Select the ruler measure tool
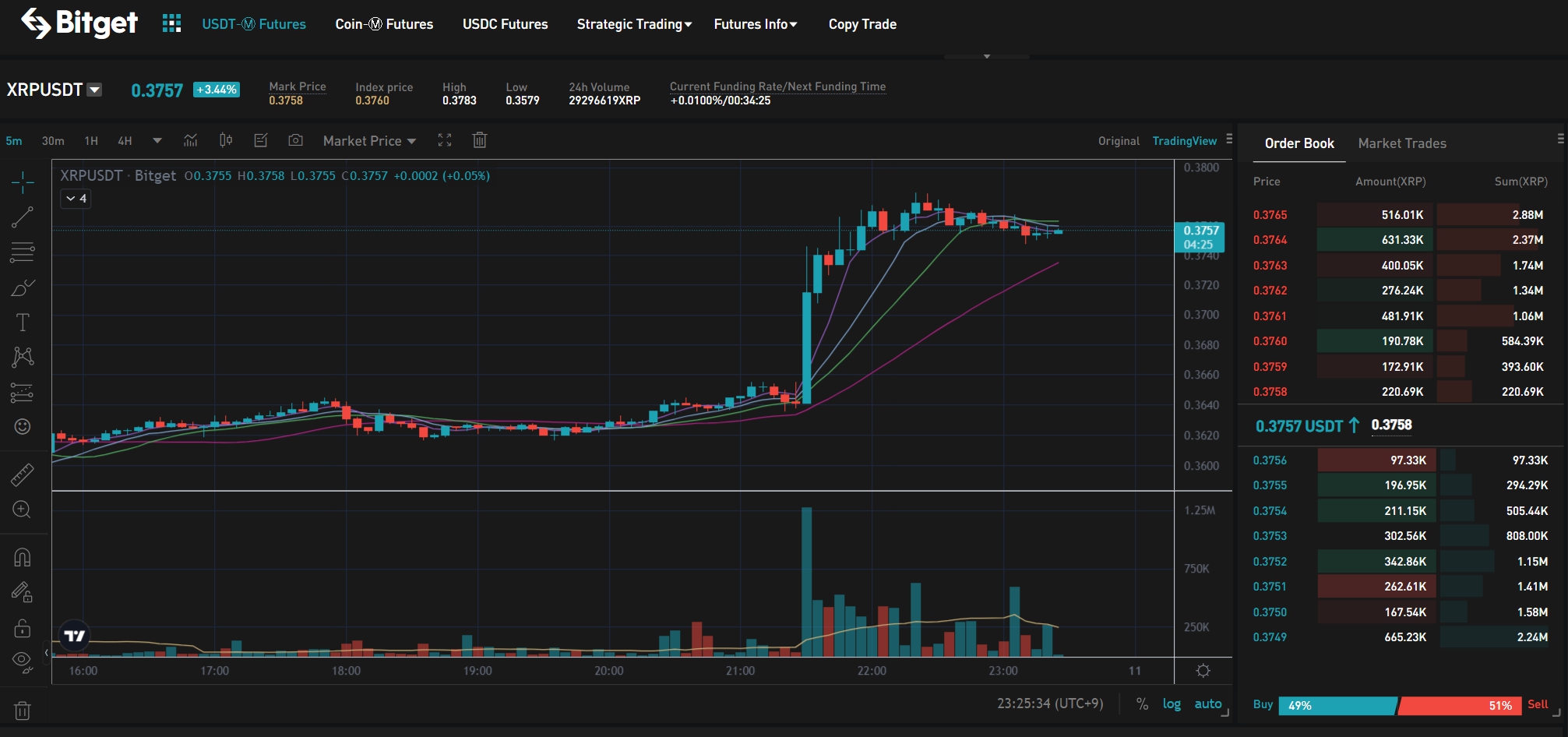Viewport: 1568px width, 737px height. [23, 474]
